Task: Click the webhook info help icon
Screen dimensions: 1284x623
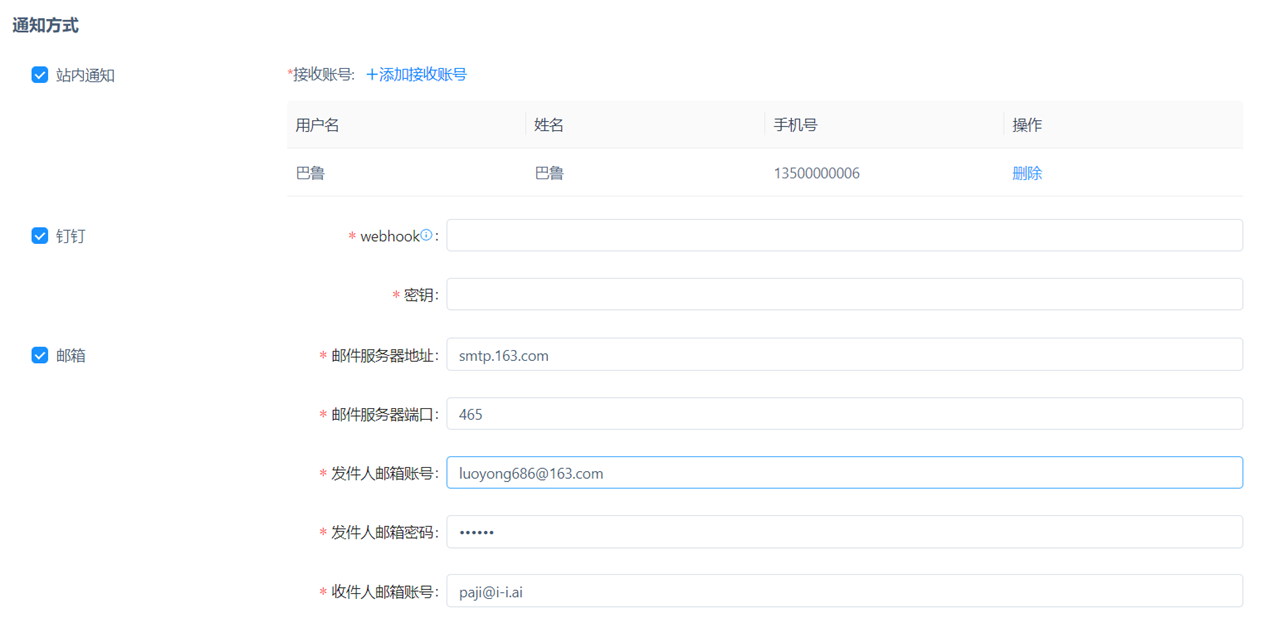Action: (x=426, y=236)
